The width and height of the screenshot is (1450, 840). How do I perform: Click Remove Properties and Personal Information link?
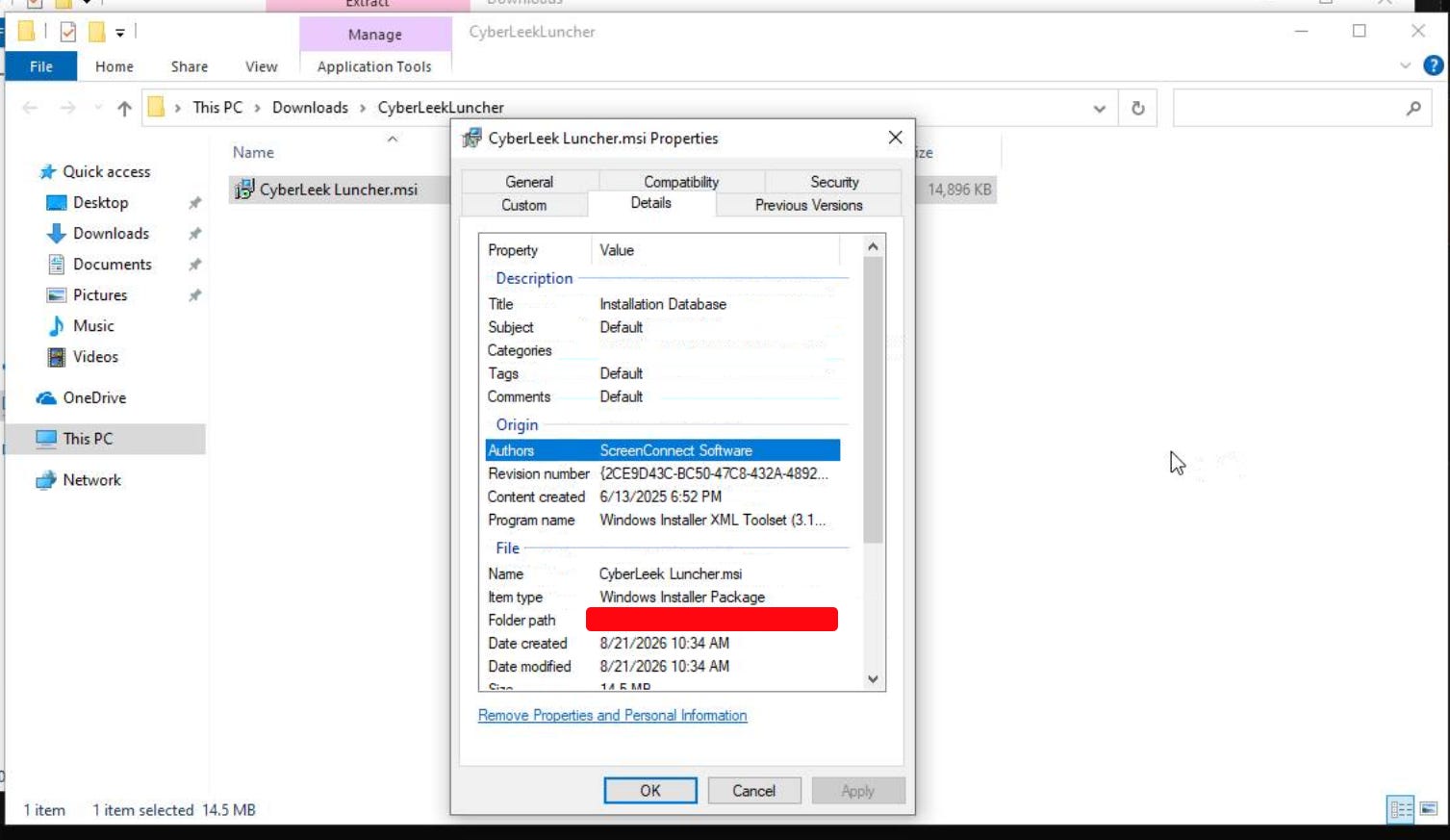(612, 715)
